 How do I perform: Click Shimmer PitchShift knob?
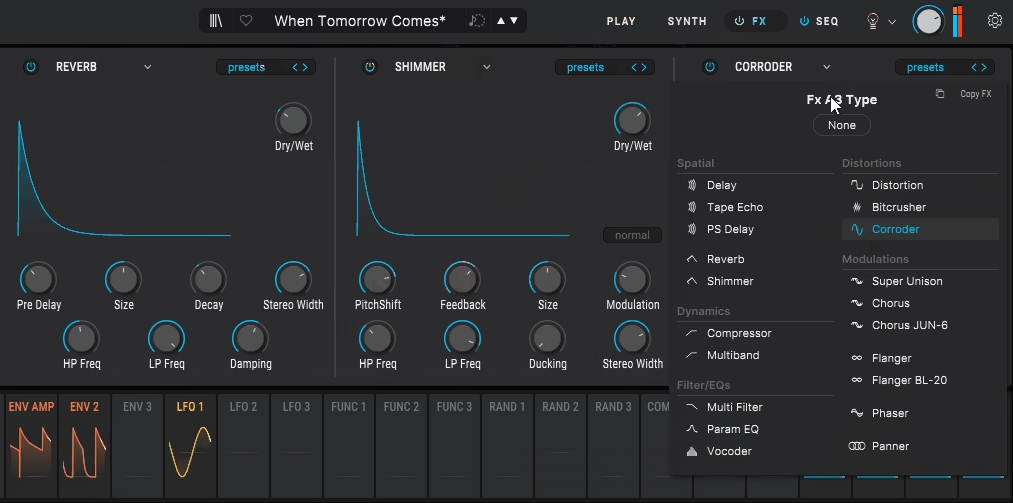[x=377, y=280]
